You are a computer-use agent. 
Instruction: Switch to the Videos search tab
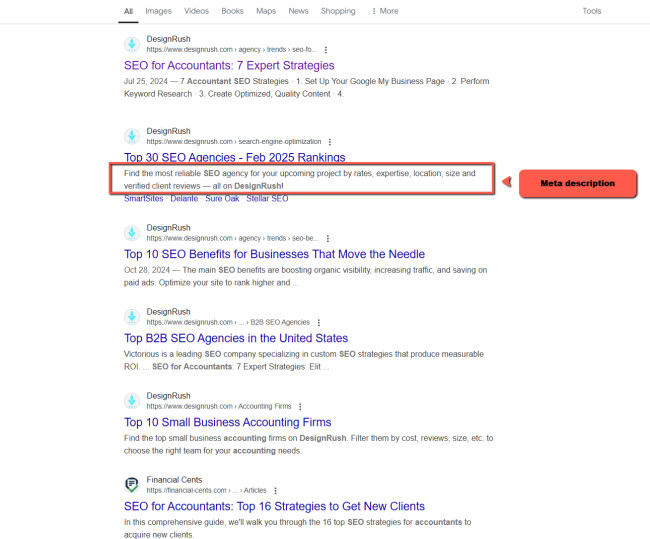click(196, 11)
